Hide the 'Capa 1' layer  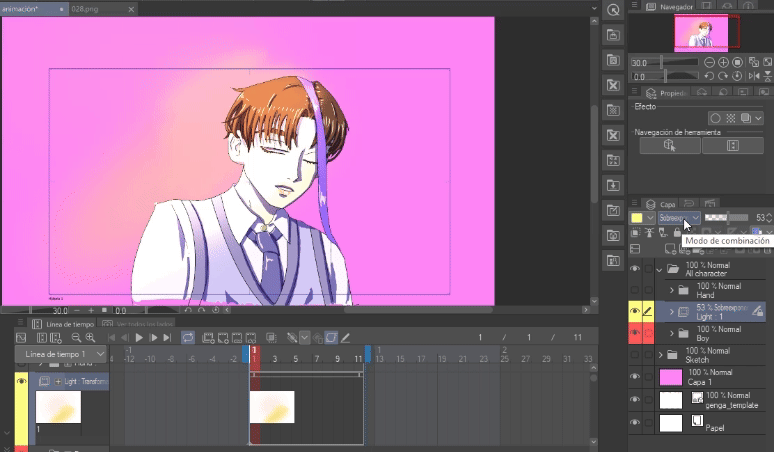[635, 377]
